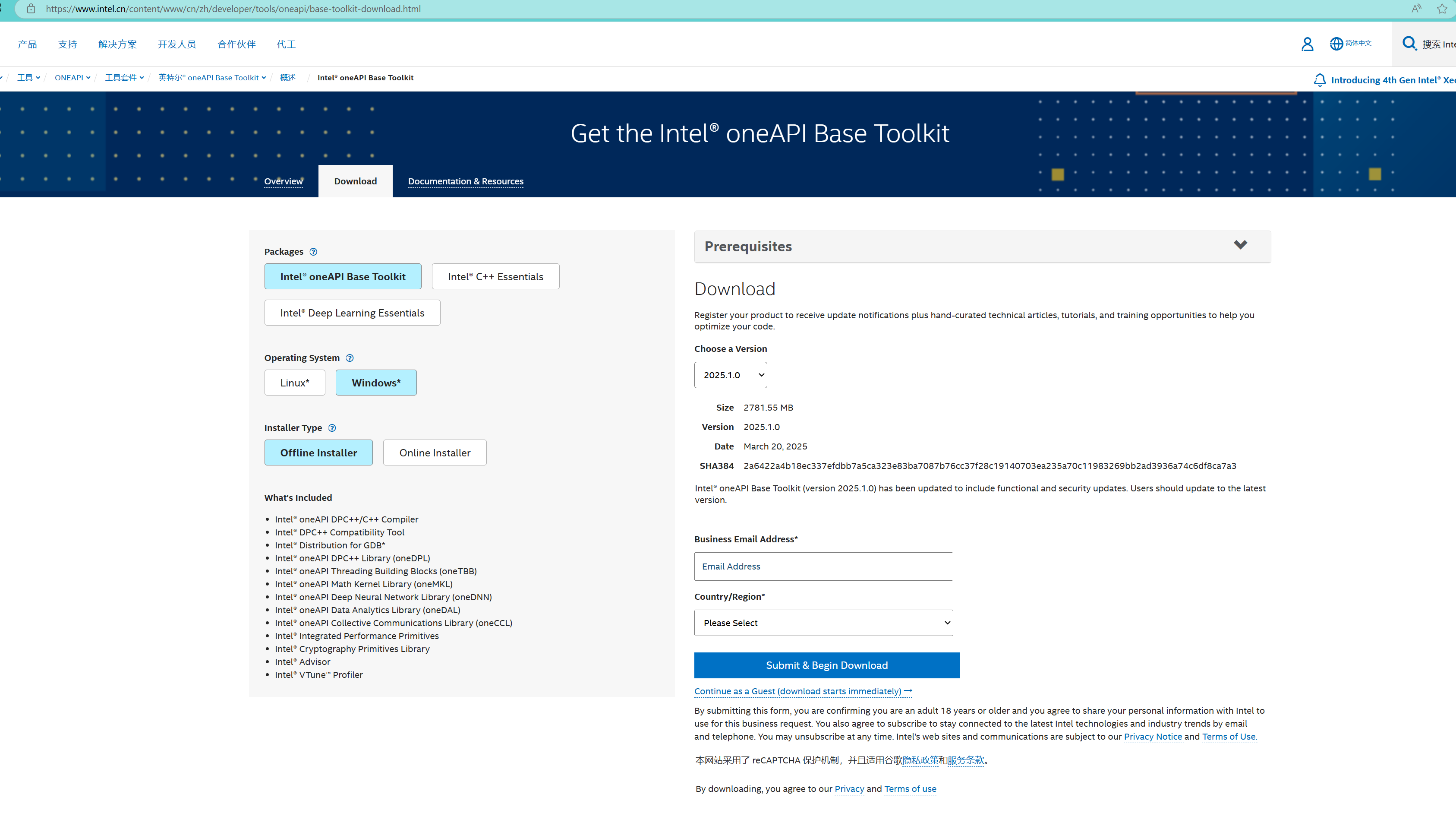This screenshot has width=1456, height=826.
Task: Click the Operating System help icon
Action: [x=349, y=358]
